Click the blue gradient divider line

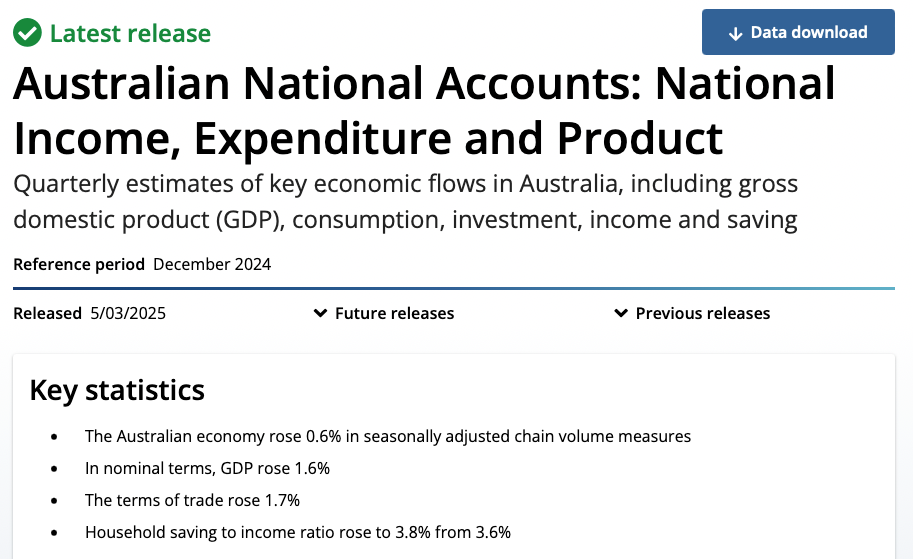tap(454, 288)
